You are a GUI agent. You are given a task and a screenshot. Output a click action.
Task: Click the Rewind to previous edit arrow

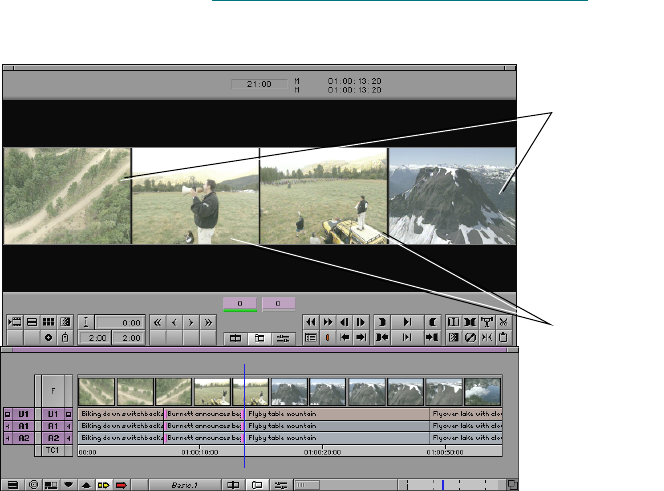[344, 338]
